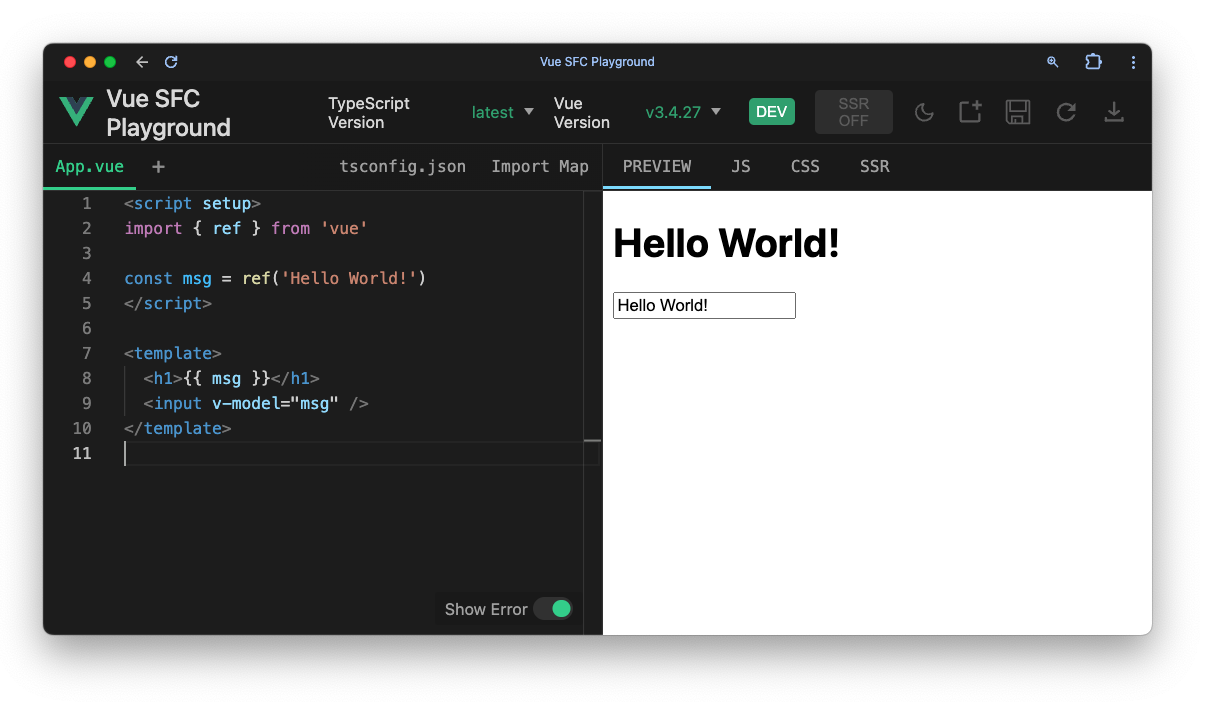The height and width of the screenshot is (718, 1207).
Task: Switch to CSS output tab
Action: tap(805, 167)
